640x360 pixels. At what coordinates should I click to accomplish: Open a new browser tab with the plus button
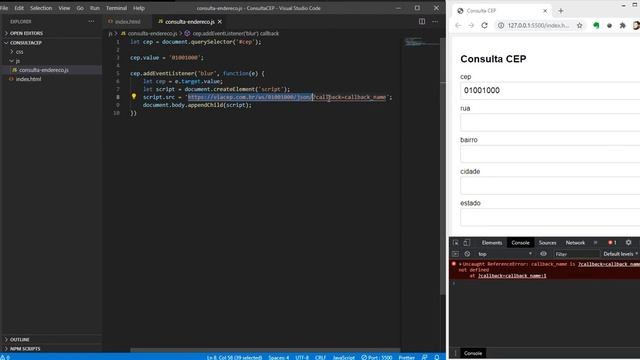pos(561,11)
